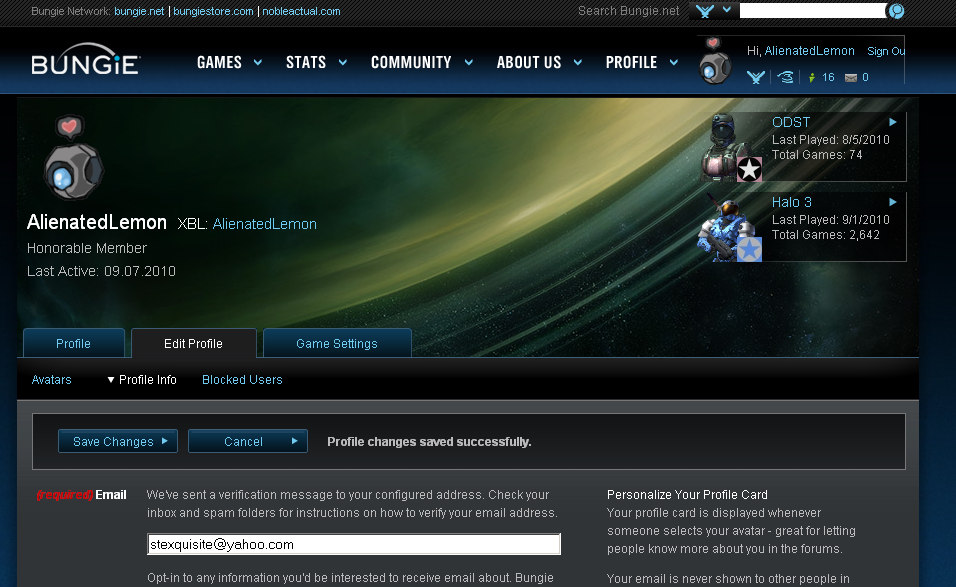Open the GAMES menu
The image size is (956, 587).
point(219,62)
